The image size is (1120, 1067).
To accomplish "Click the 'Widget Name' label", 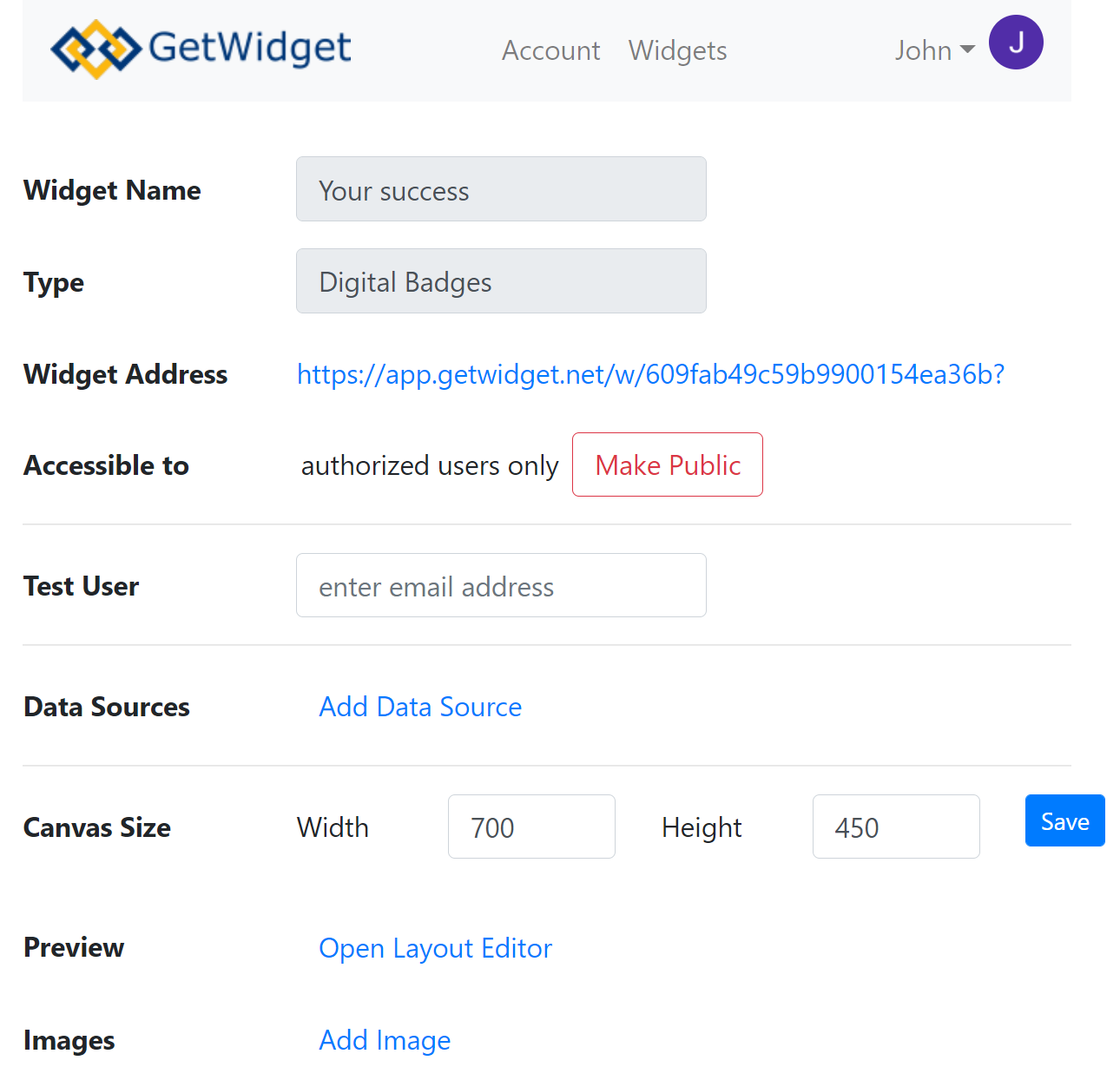I will coord(112,190).
